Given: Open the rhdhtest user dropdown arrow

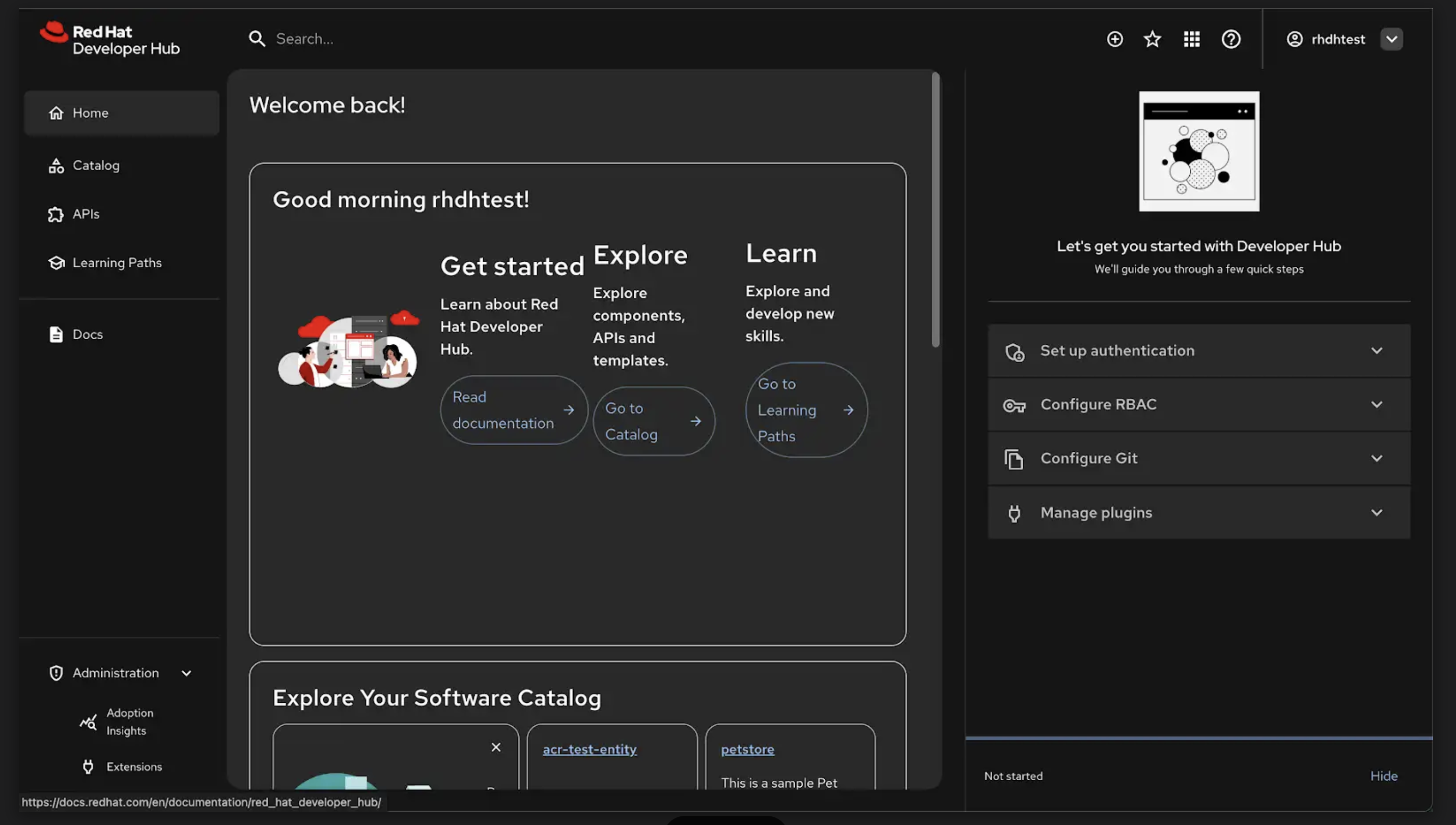Looking at the screenshot, I should pos(1391,39).
